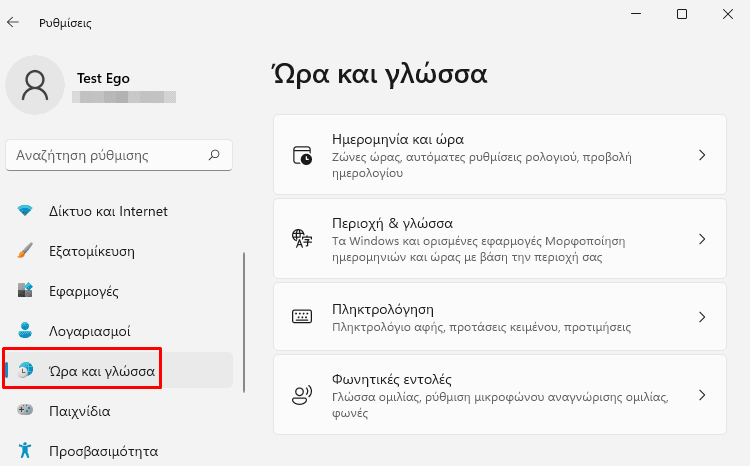This screenshot has height=466, width=750.
Task: Open the Φωνητικές εντολές card
Action: point(500,395)
